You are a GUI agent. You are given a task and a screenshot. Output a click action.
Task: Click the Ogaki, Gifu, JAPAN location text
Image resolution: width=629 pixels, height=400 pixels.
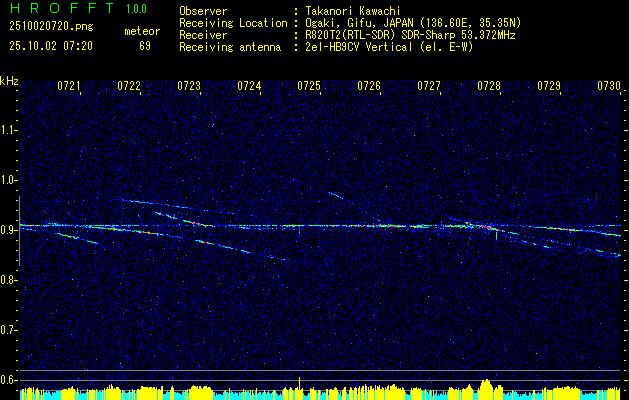coord(413,23)
